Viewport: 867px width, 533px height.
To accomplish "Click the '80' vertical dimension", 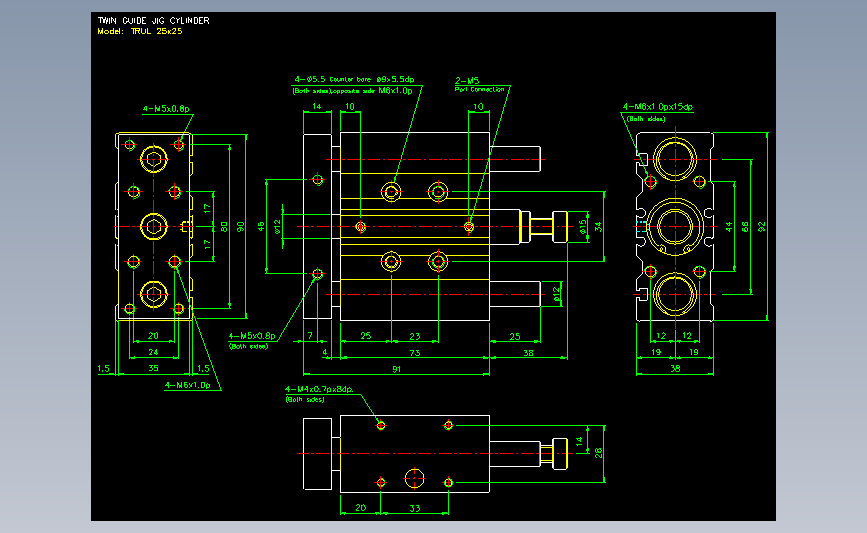I will point(224,227).
